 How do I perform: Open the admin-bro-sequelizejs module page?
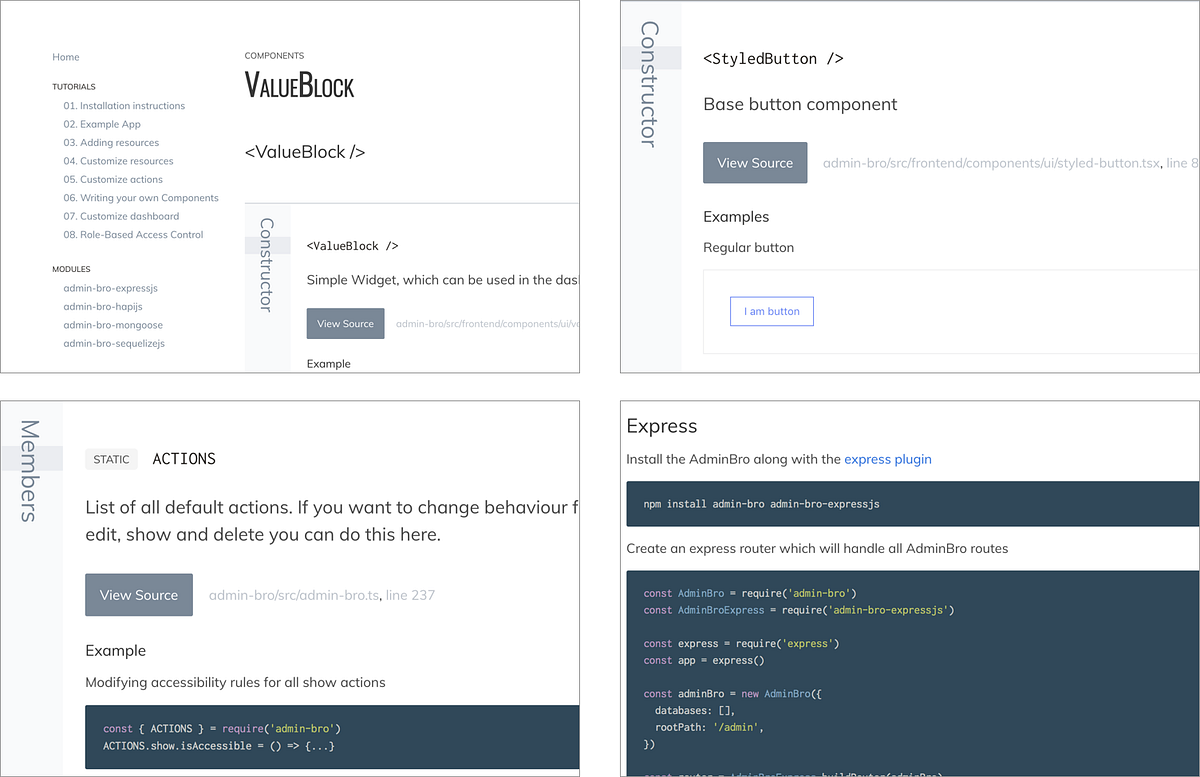point(111,343)
